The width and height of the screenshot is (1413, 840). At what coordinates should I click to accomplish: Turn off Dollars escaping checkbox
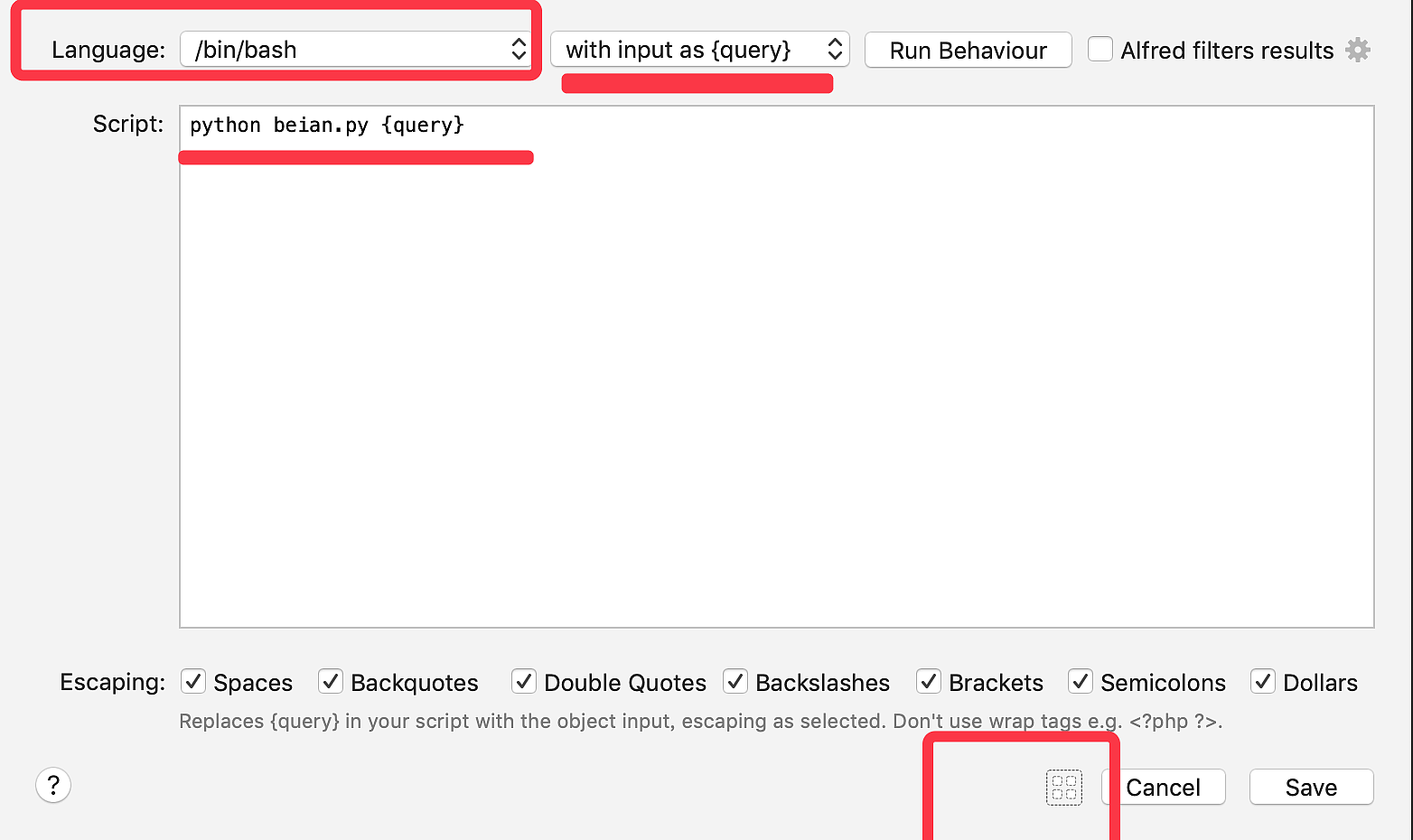point(1263,682)
